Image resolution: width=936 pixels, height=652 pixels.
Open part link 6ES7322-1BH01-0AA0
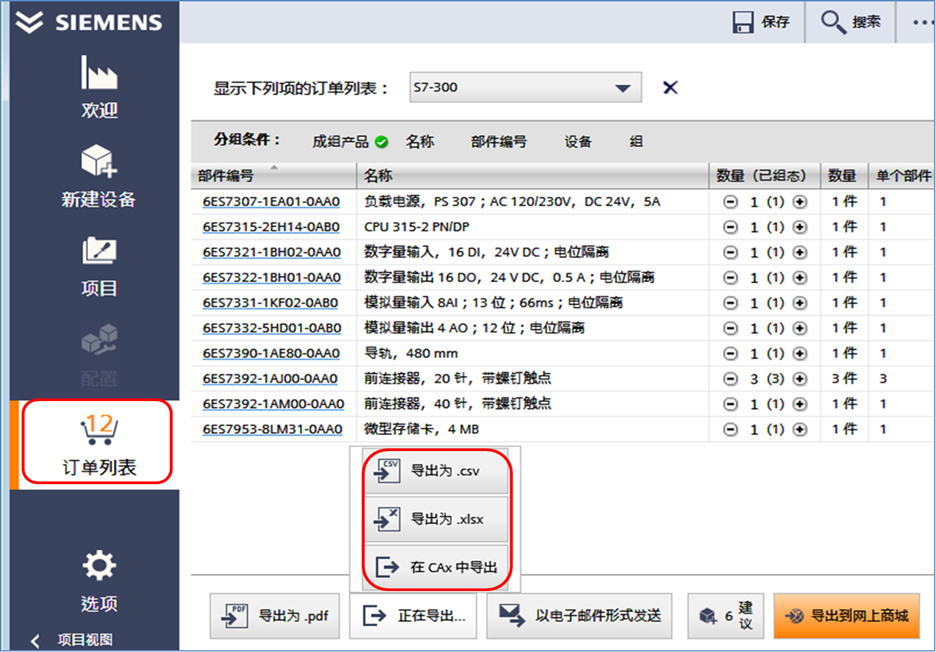272,278
